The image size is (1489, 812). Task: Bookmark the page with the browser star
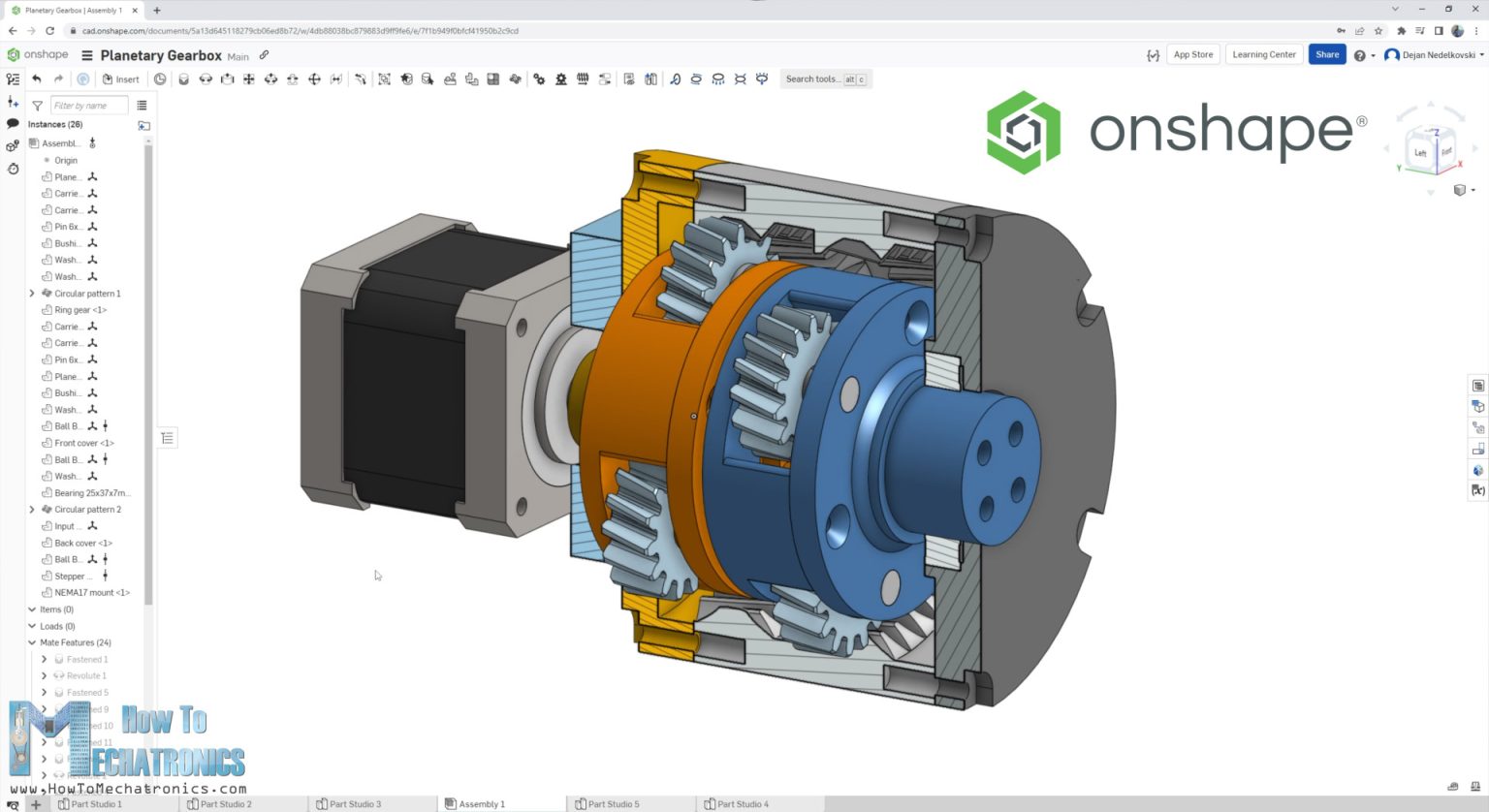coord(1378,30)
